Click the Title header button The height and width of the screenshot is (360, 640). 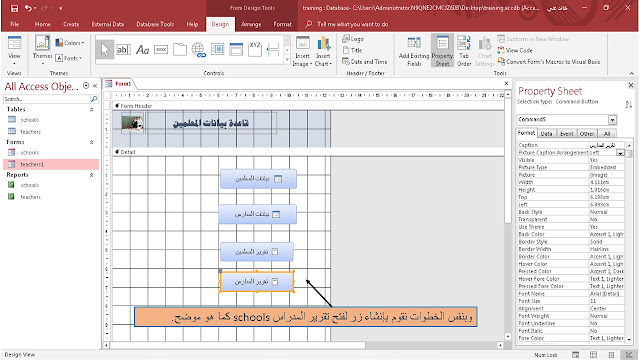click(x=352, y=50)
